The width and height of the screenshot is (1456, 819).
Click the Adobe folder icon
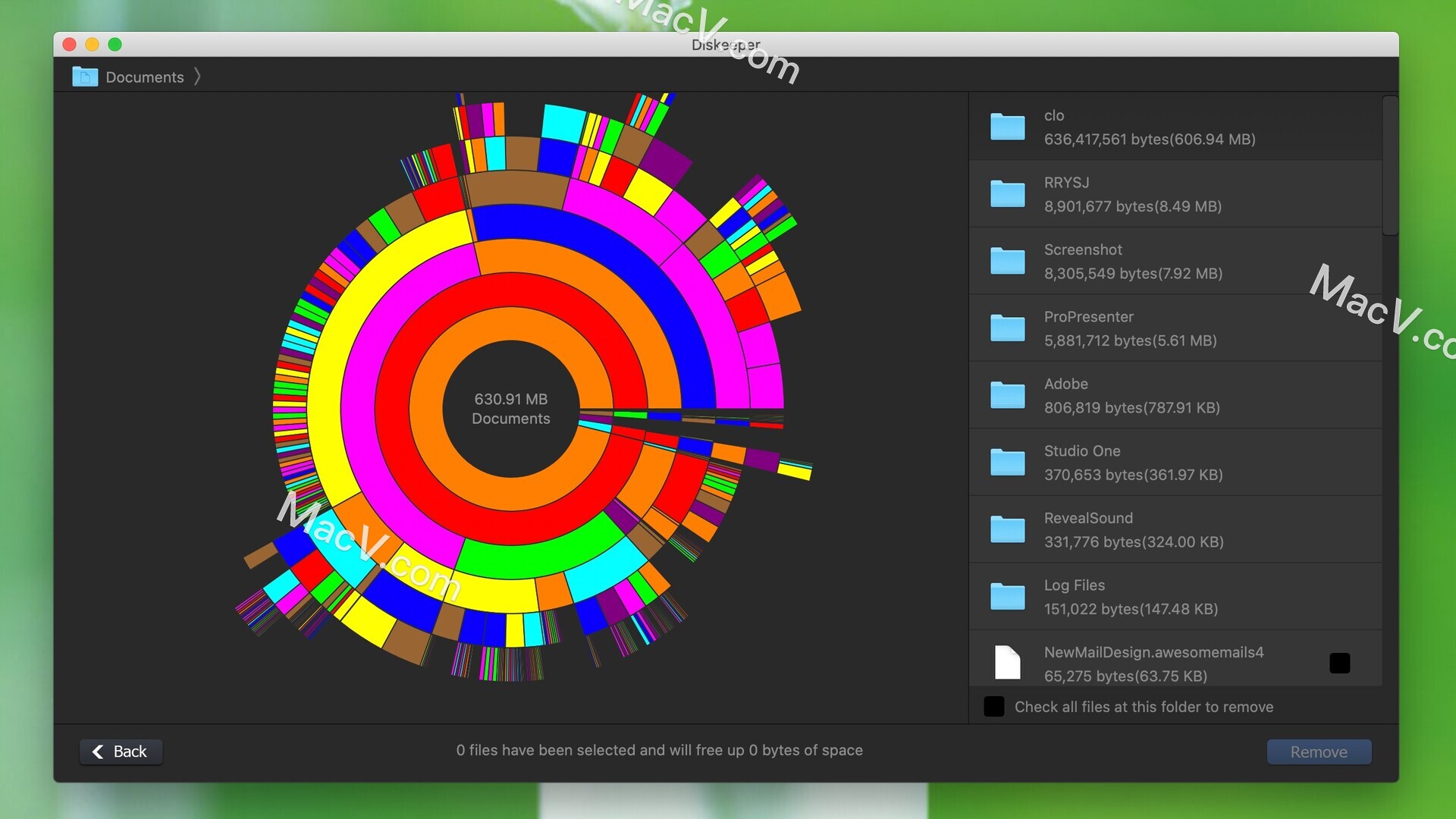click(x=1006, y=394)
